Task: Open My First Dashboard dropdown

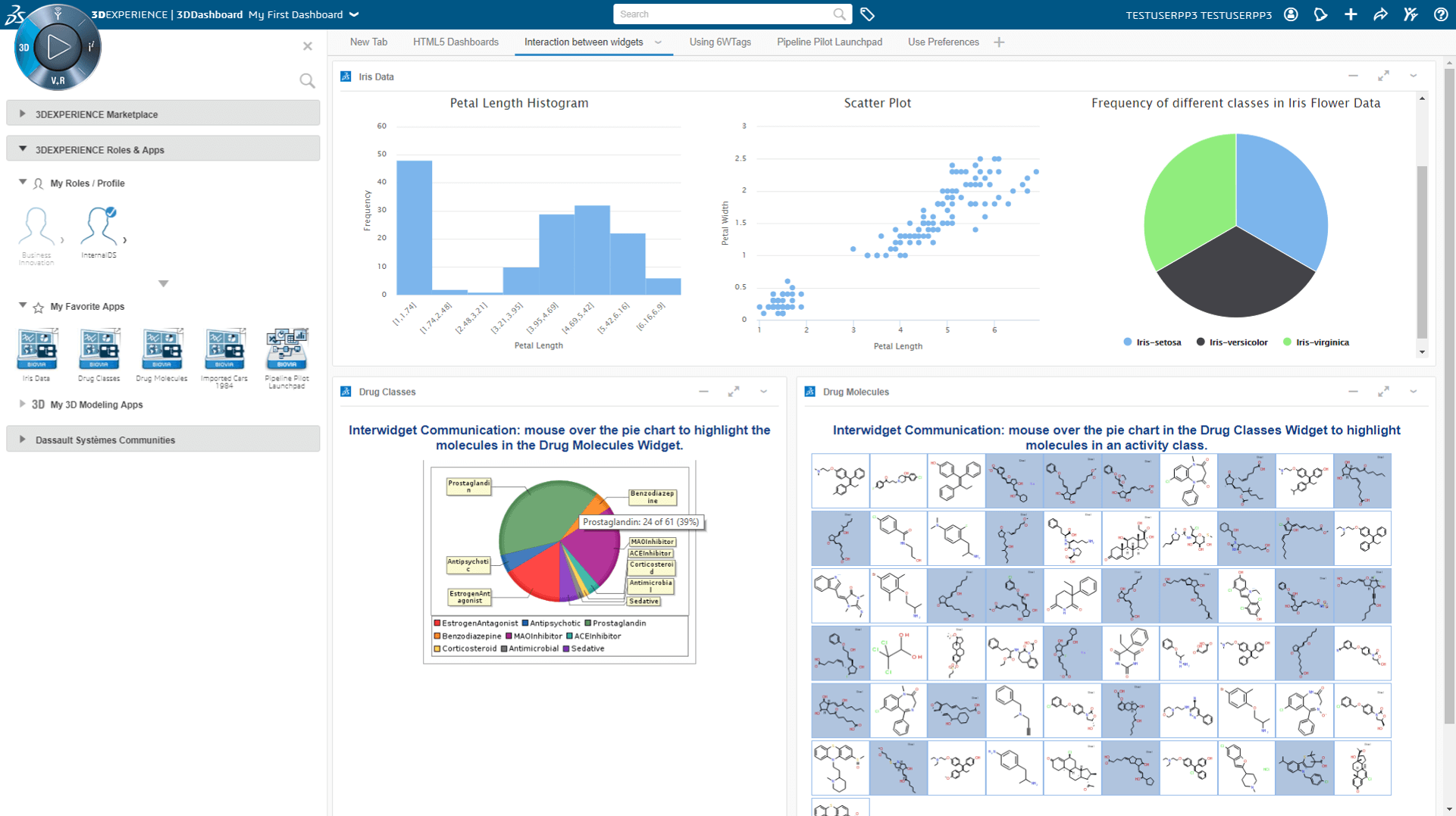Action: tap(354, 14)
